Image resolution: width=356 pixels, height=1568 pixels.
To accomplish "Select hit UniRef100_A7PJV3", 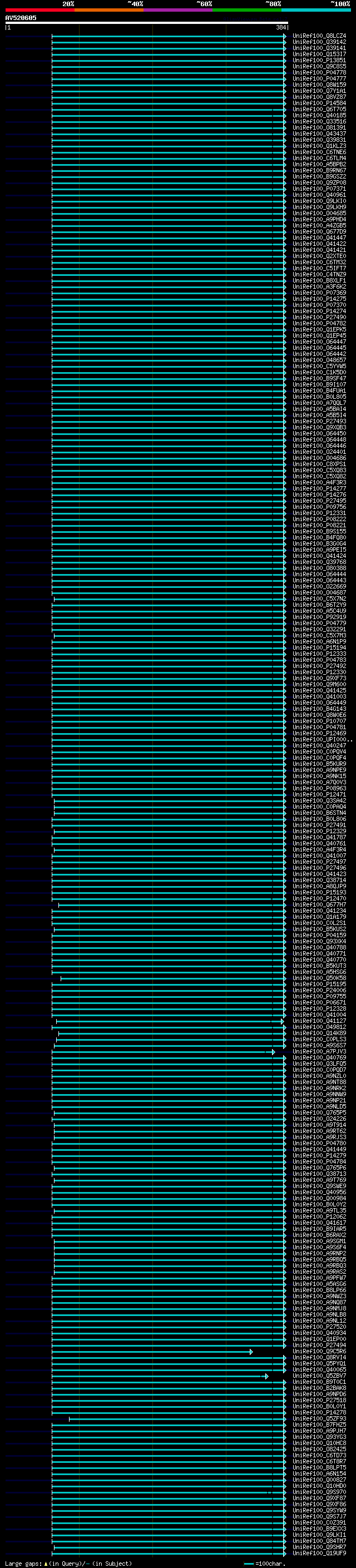I will click(319, 1052).
